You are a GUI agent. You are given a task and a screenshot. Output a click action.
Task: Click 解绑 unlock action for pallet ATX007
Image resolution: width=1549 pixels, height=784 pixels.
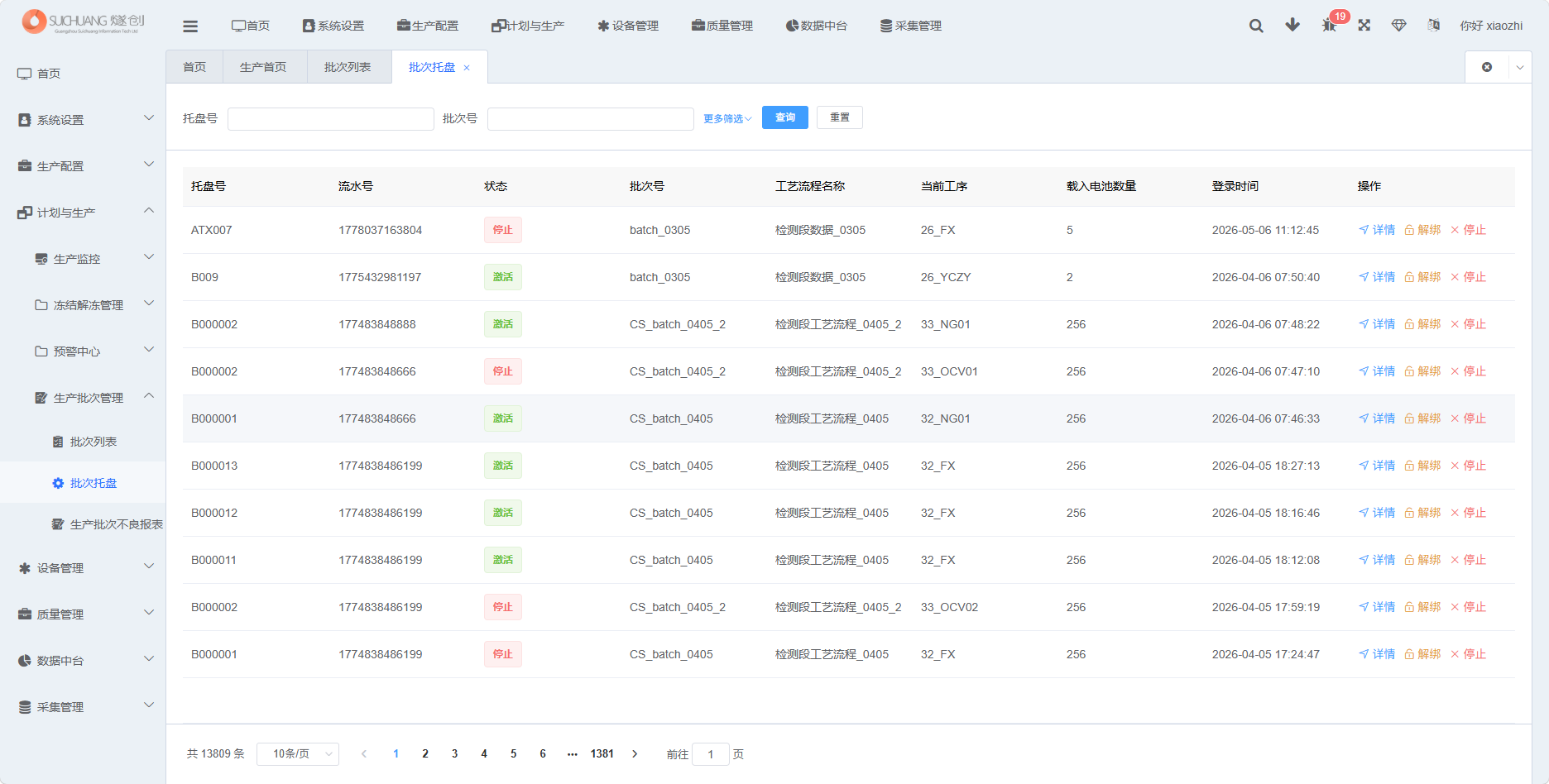click(1422, 230)
